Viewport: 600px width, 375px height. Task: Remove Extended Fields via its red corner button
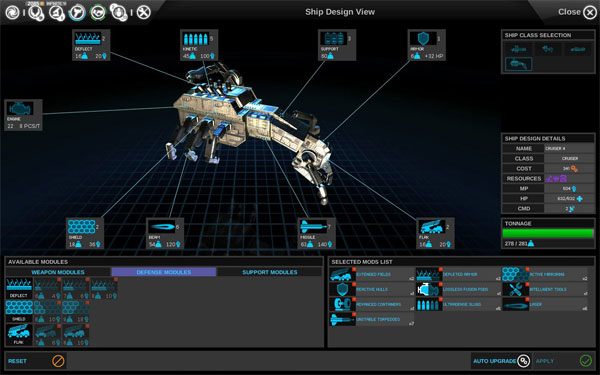click(354, 270)
